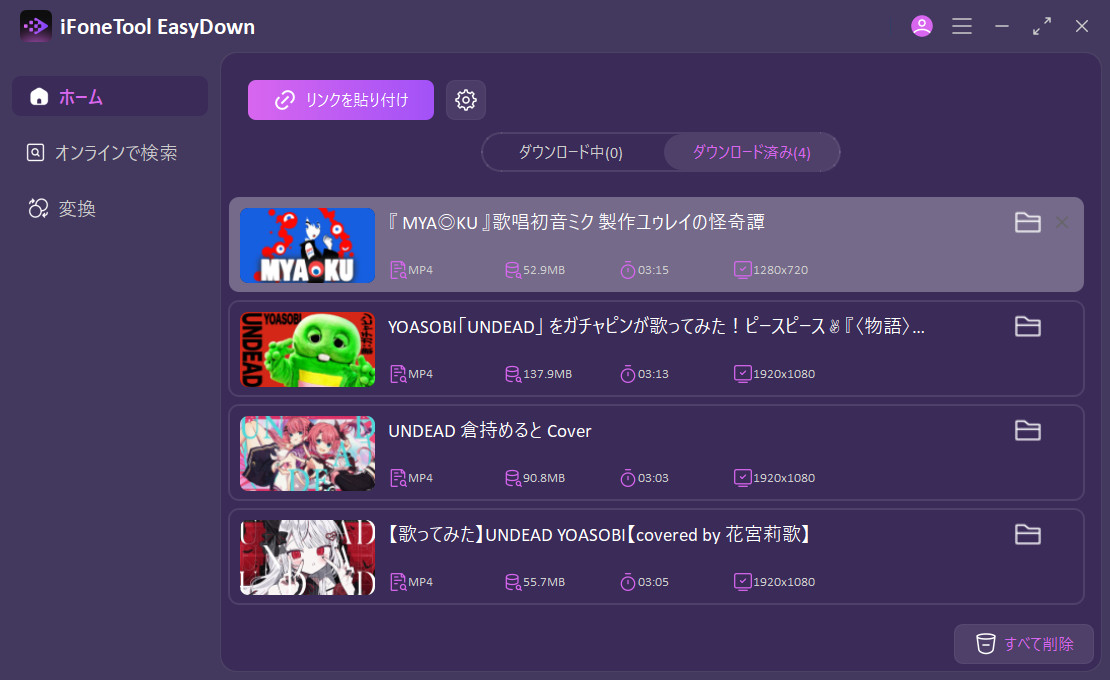Open folder for the YOASOBI UNDEAD Gachapin video
Viewport: 1110px width, 680px height.
tap(1027, 327)
